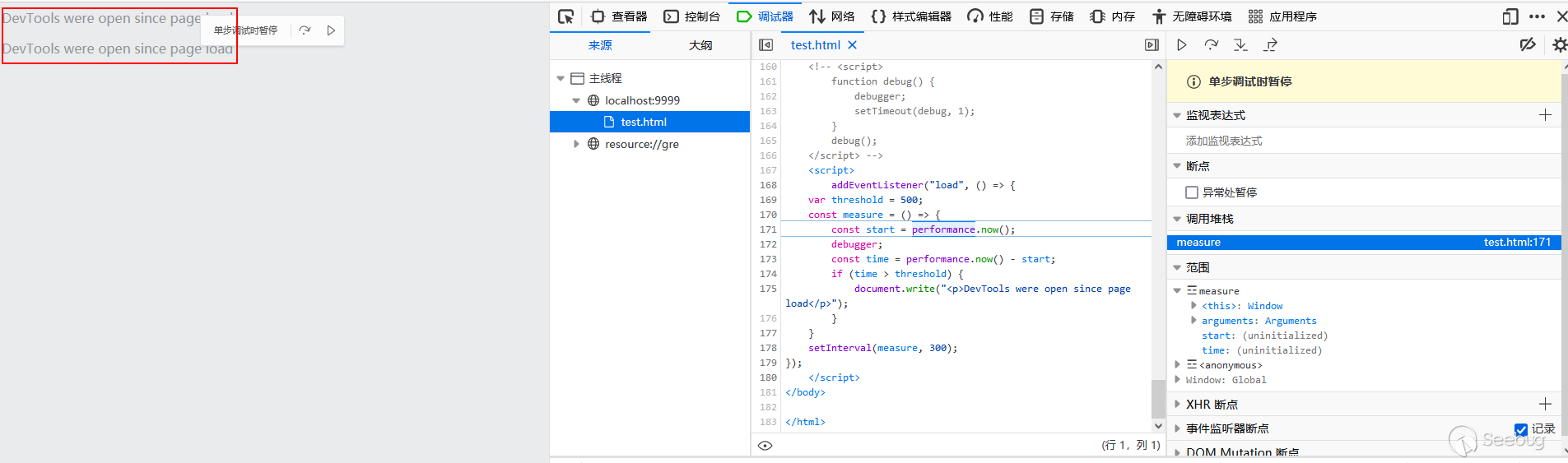This screenshot has height=463, width=1568.
Task: Add a new 监视表达式 with plus button
Action: (x=1545, y=115)
